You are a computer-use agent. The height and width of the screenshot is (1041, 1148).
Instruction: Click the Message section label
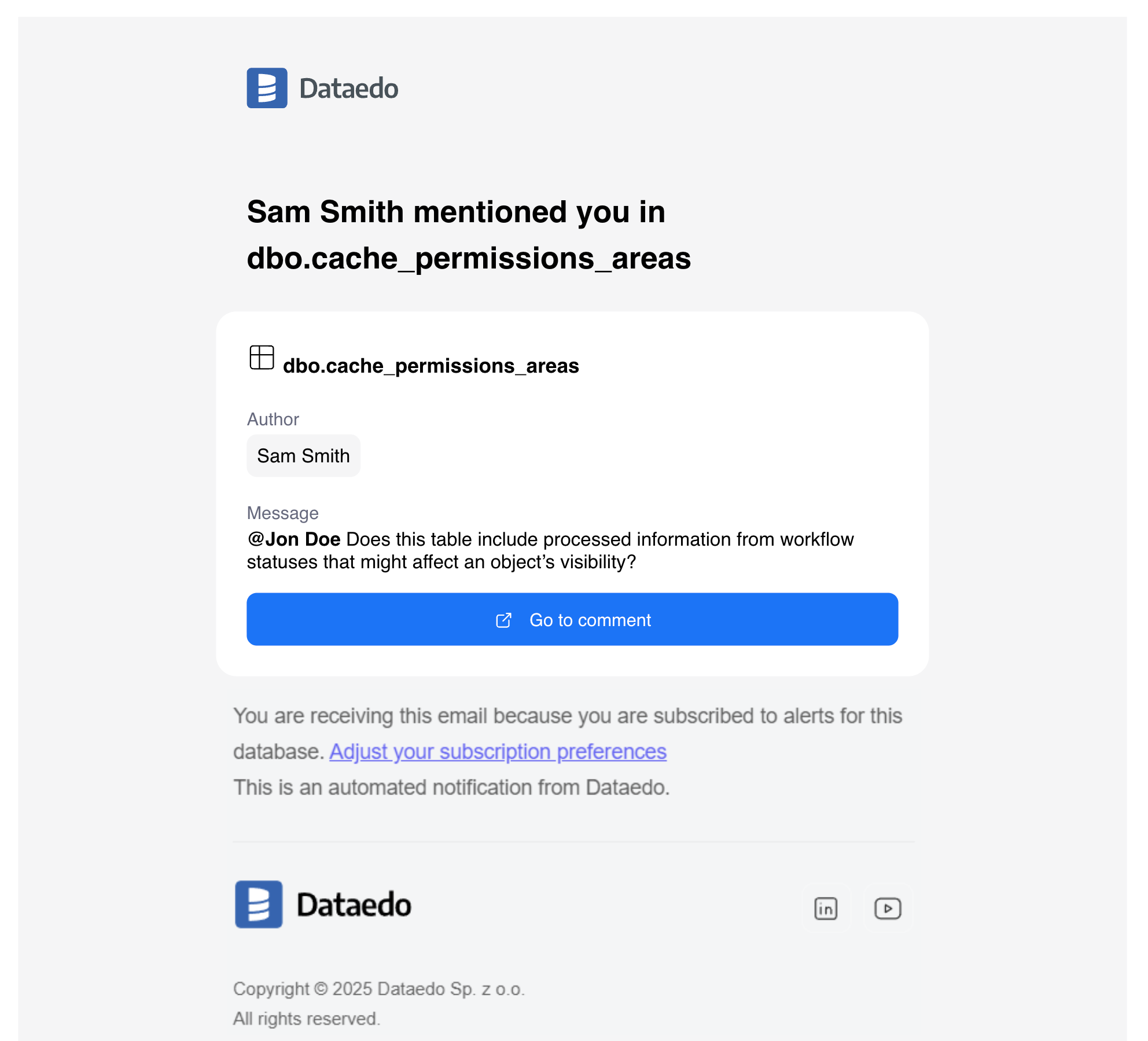(x=282, y=513)
